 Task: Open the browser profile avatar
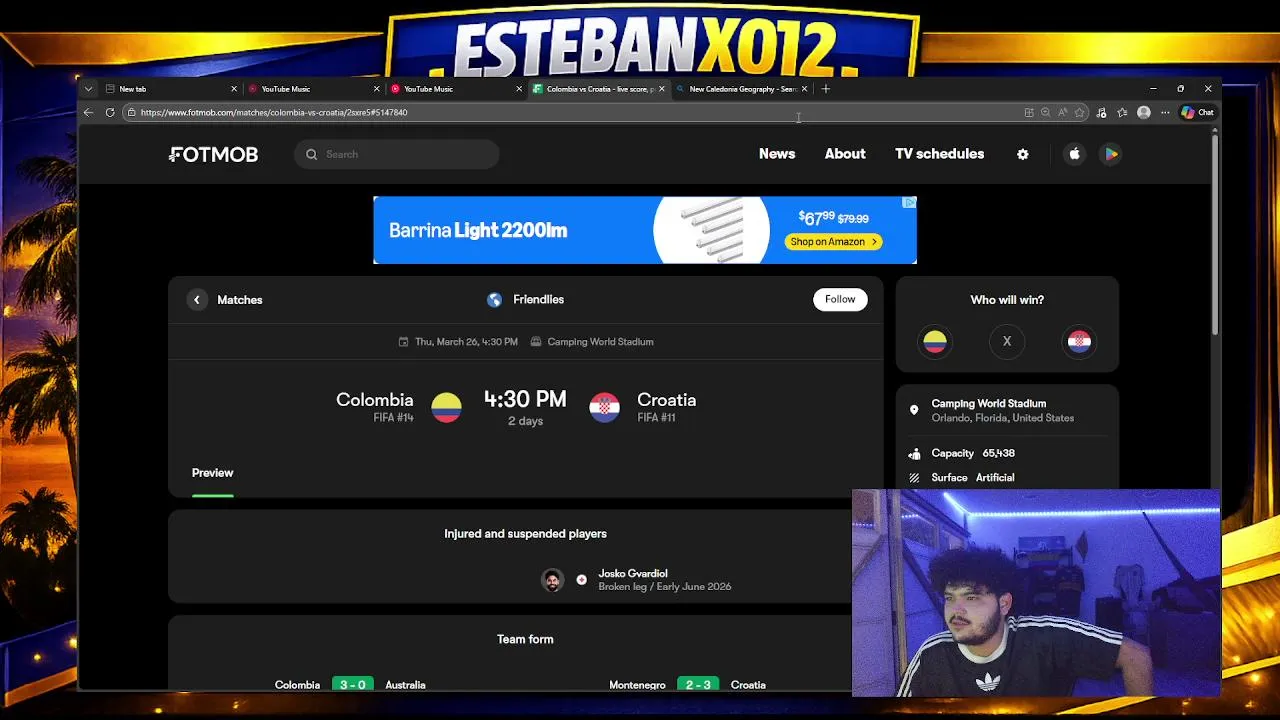[1144, 113]
